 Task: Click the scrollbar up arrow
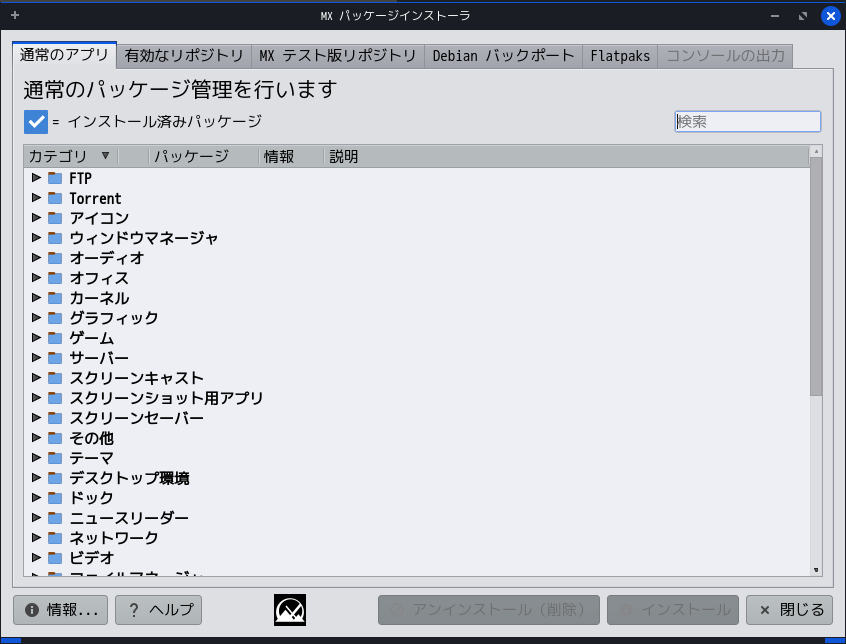816,152
